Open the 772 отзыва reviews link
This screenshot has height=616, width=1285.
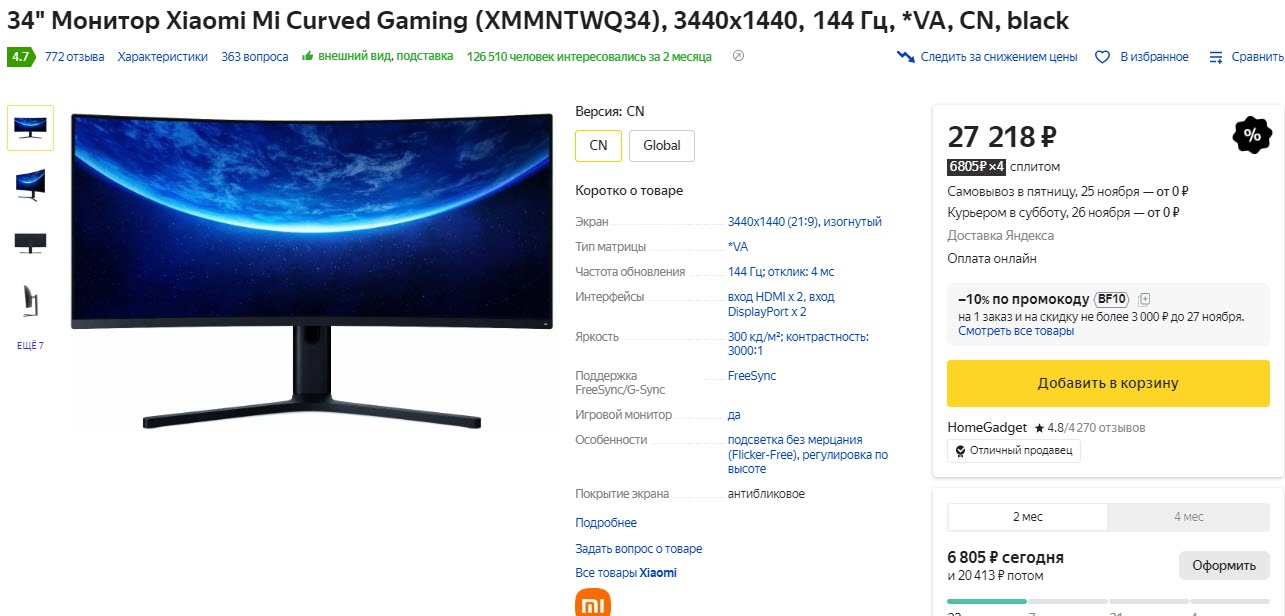(75, 57)
